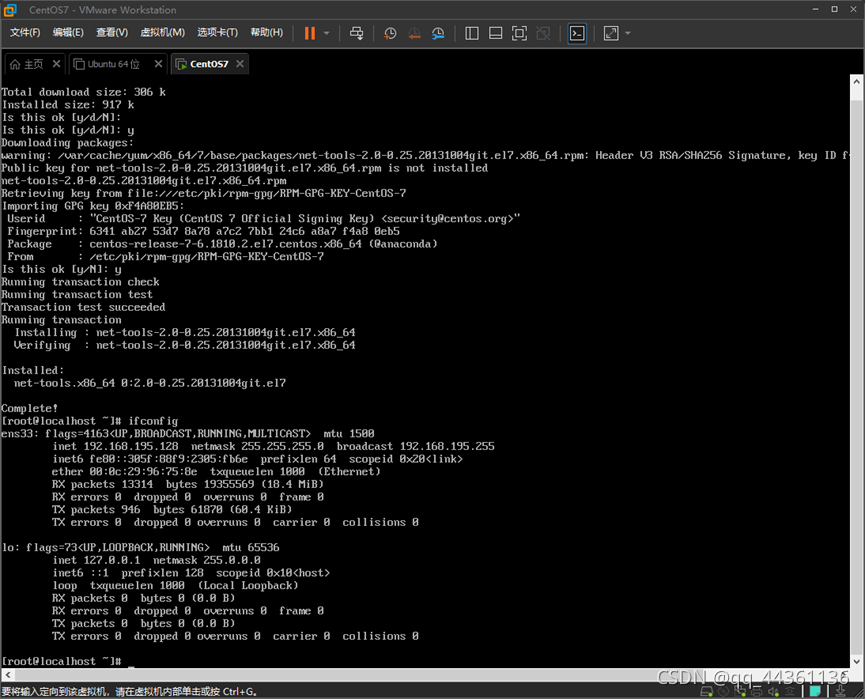Pause the virtual machine with the orange button
This screenshot has width=865, height=699.
(309, 33)
